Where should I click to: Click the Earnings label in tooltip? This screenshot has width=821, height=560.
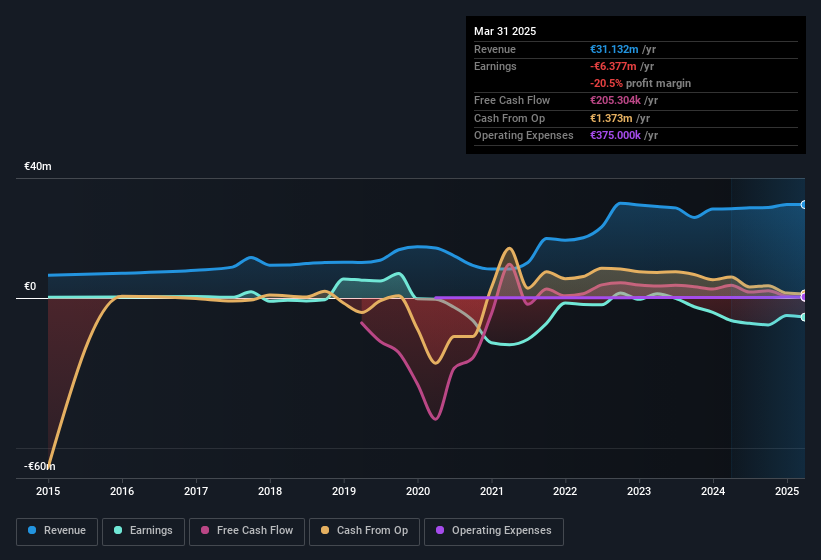tap(495, 66)
